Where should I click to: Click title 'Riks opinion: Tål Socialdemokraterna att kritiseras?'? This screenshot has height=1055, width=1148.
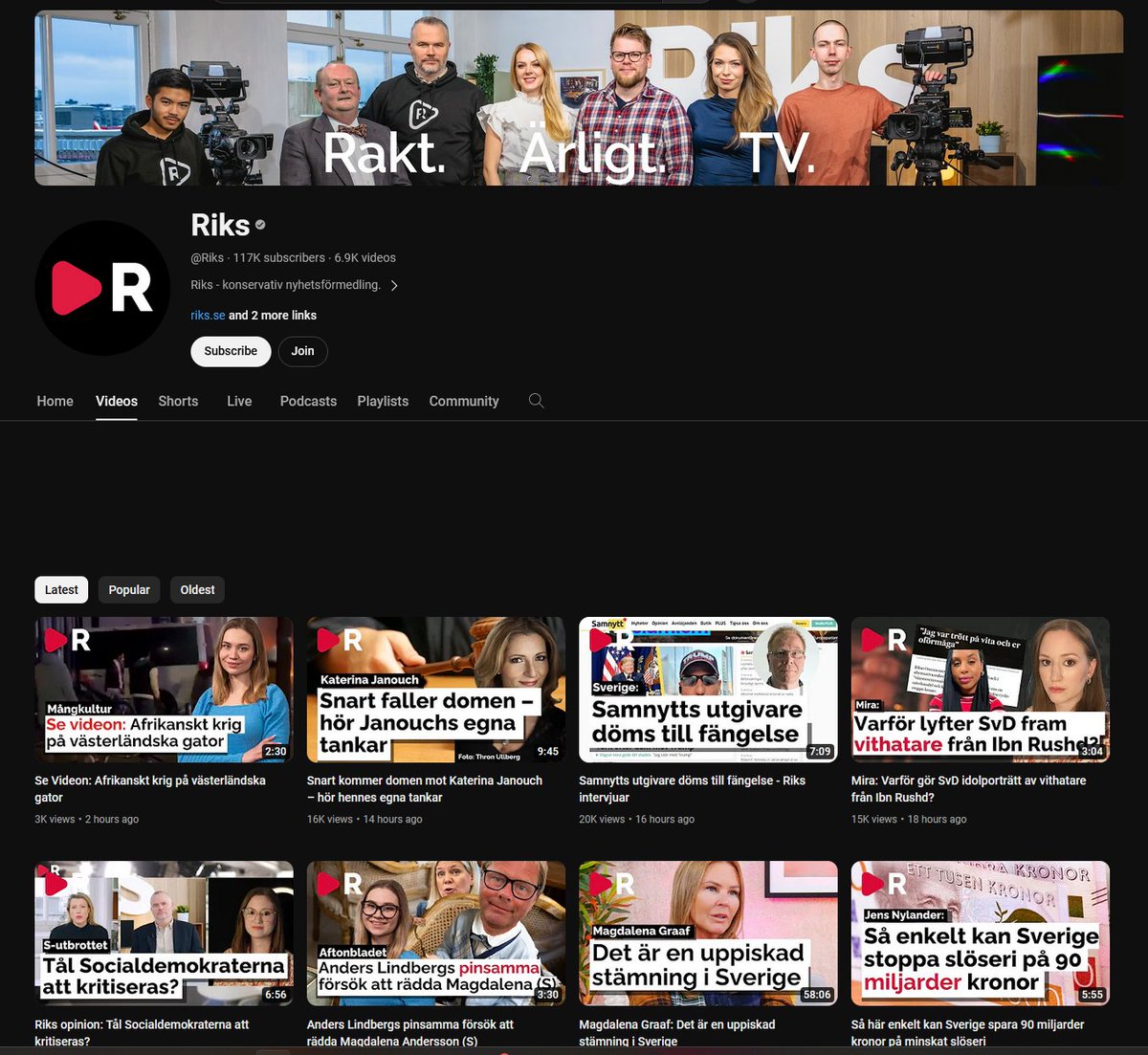tap(142, 1033)
